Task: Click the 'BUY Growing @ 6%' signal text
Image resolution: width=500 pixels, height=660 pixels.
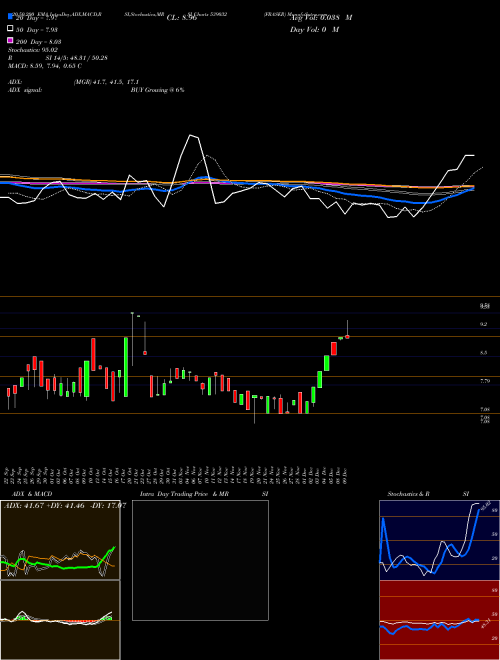Action: point(157,90)
